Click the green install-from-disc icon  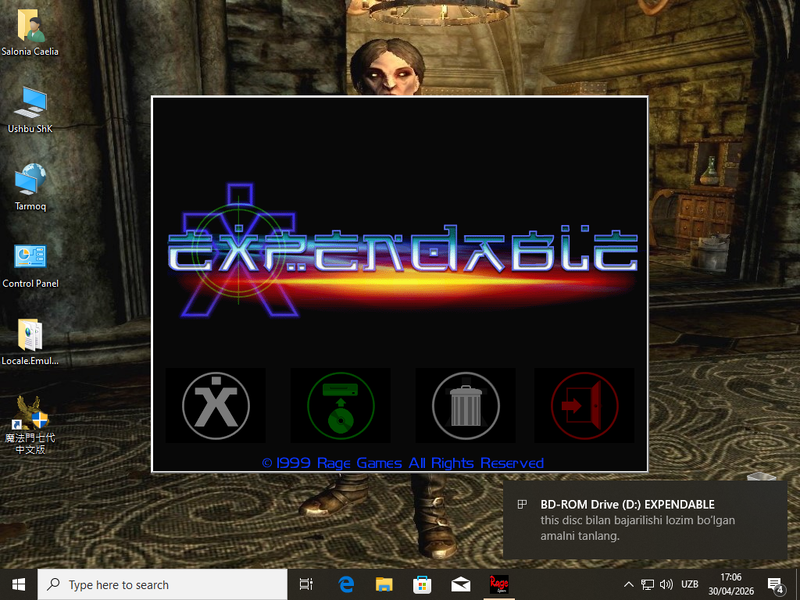click(x=340, y=406)
